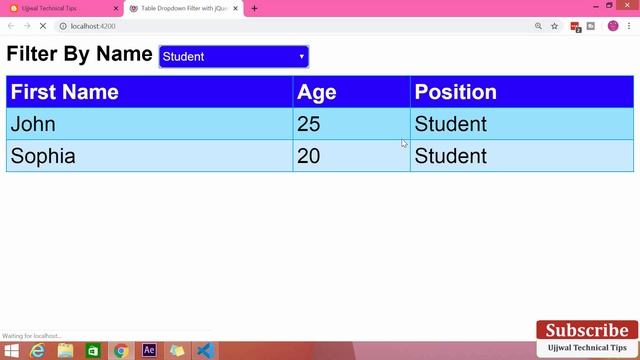Image resolution: width=640 pixels, height=360 pixels.
Task: Click Student cell in John's row
Action: tap(522, 124)
